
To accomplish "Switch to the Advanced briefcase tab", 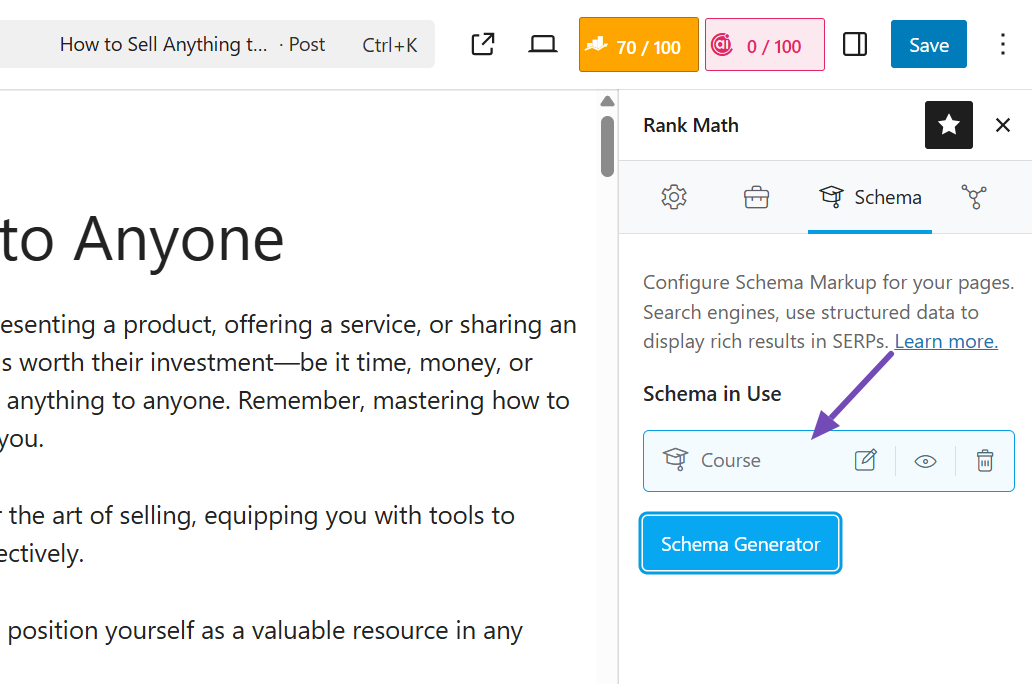I will [x=756, y=197].
